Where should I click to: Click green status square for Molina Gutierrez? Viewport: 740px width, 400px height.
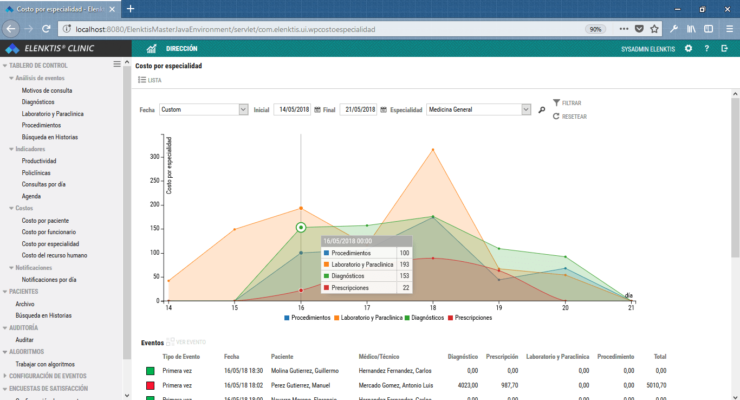[146, 370]
